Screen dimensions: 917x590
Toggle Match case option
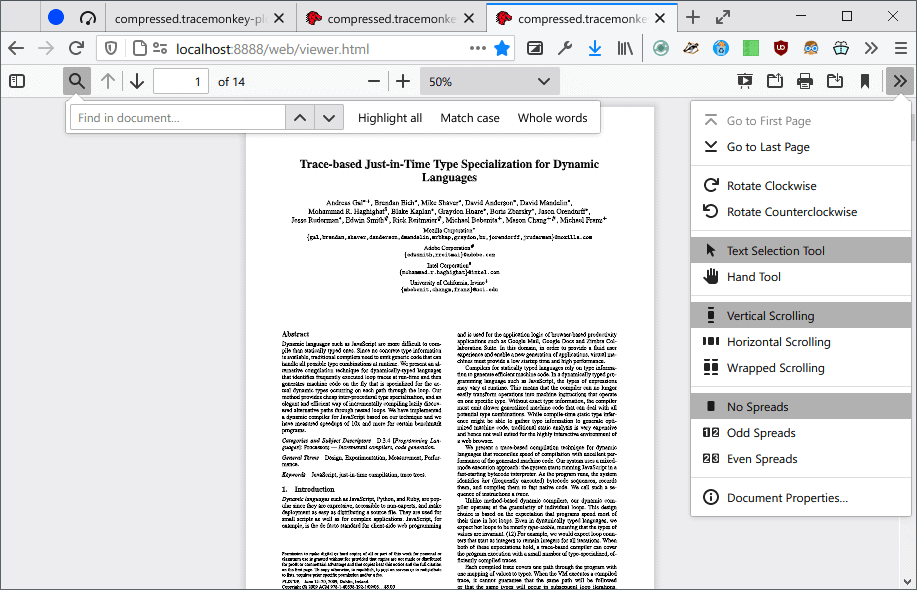tap(470, 118)
